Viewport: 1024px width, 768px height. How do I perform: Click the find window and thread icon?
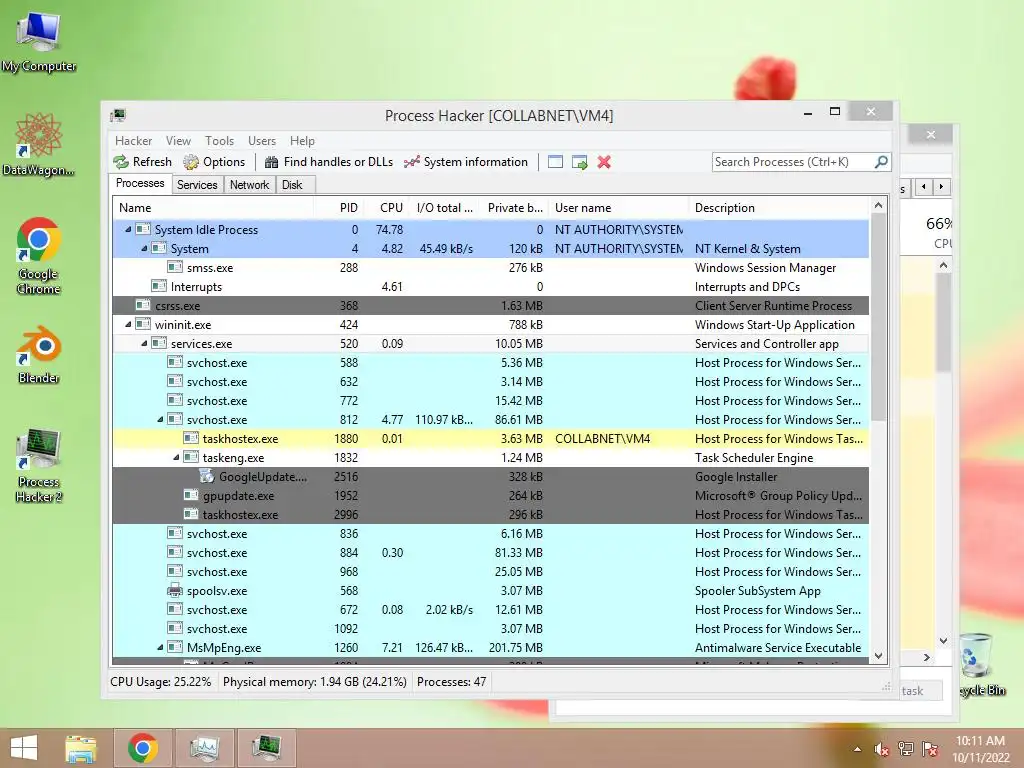[x=579, y=162]
